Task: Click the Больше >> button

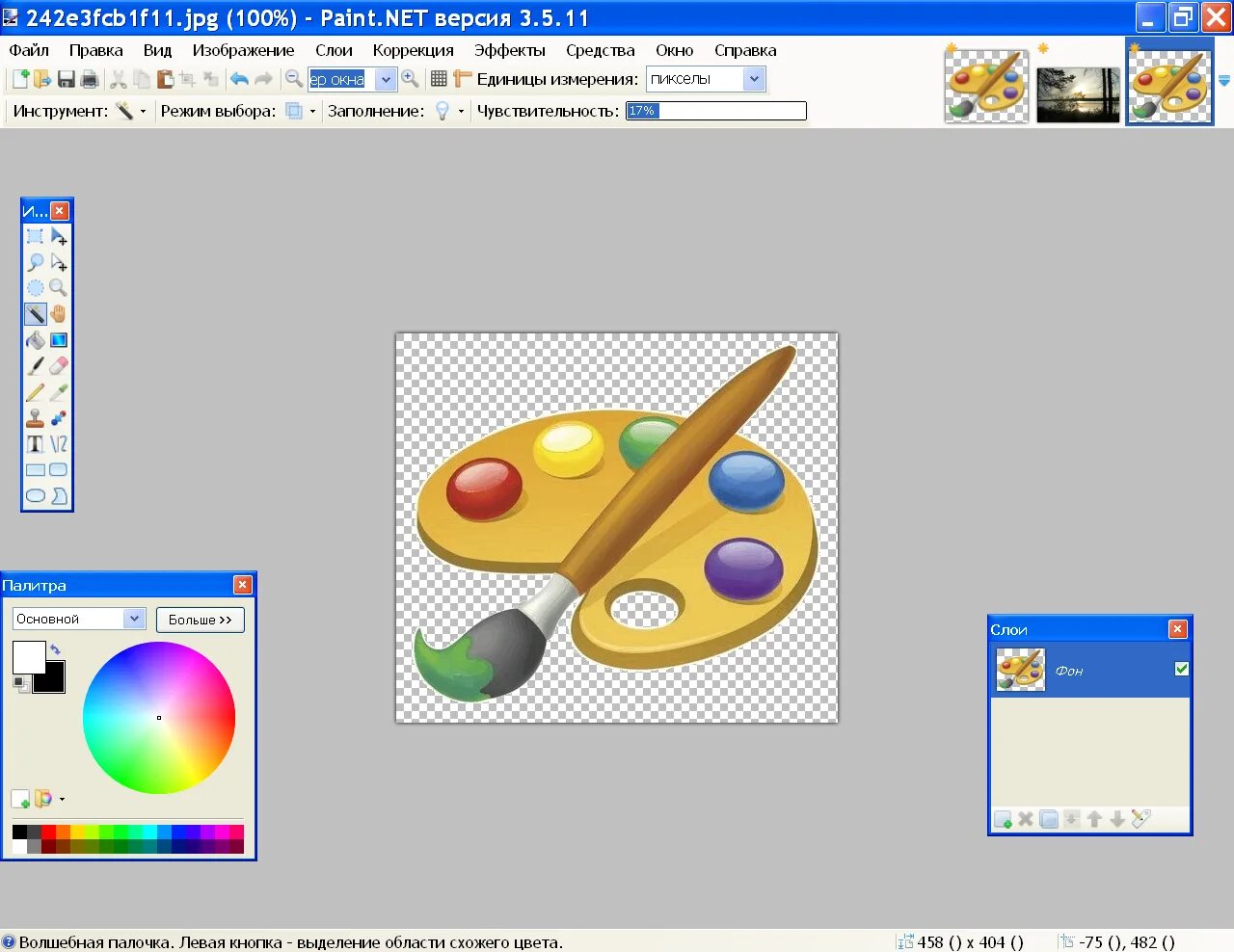Action: (201, 620)
